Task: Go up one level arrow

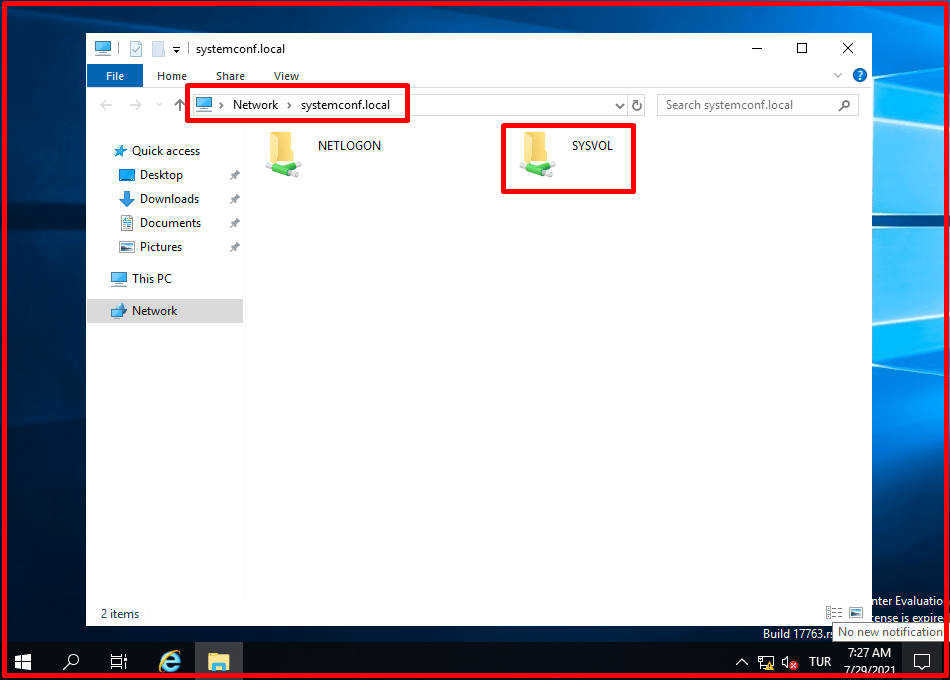Action: (179, 105)
